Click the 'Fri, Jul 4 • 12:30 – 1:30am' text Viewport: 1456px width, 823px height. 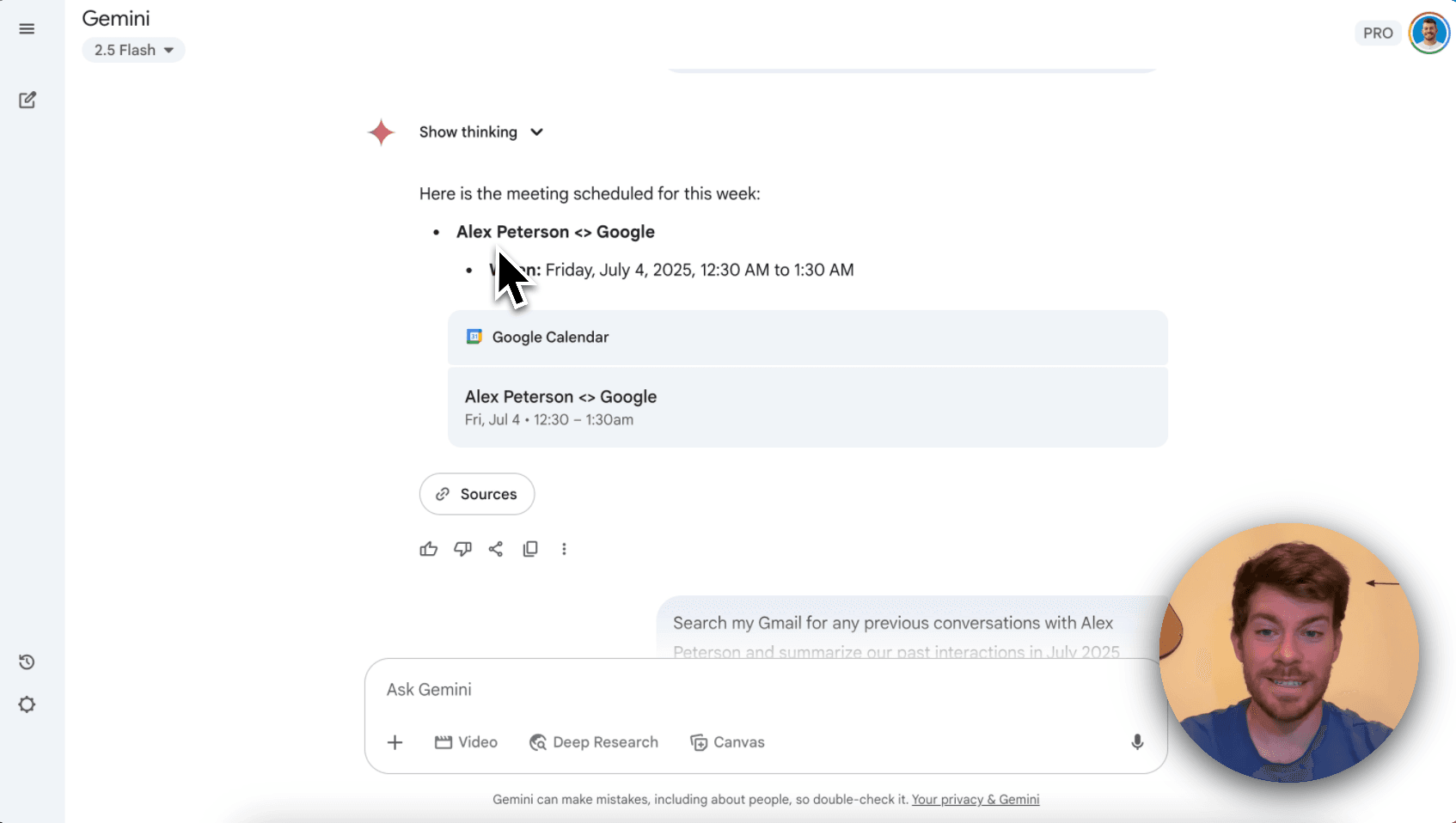(x=549, y=420)
